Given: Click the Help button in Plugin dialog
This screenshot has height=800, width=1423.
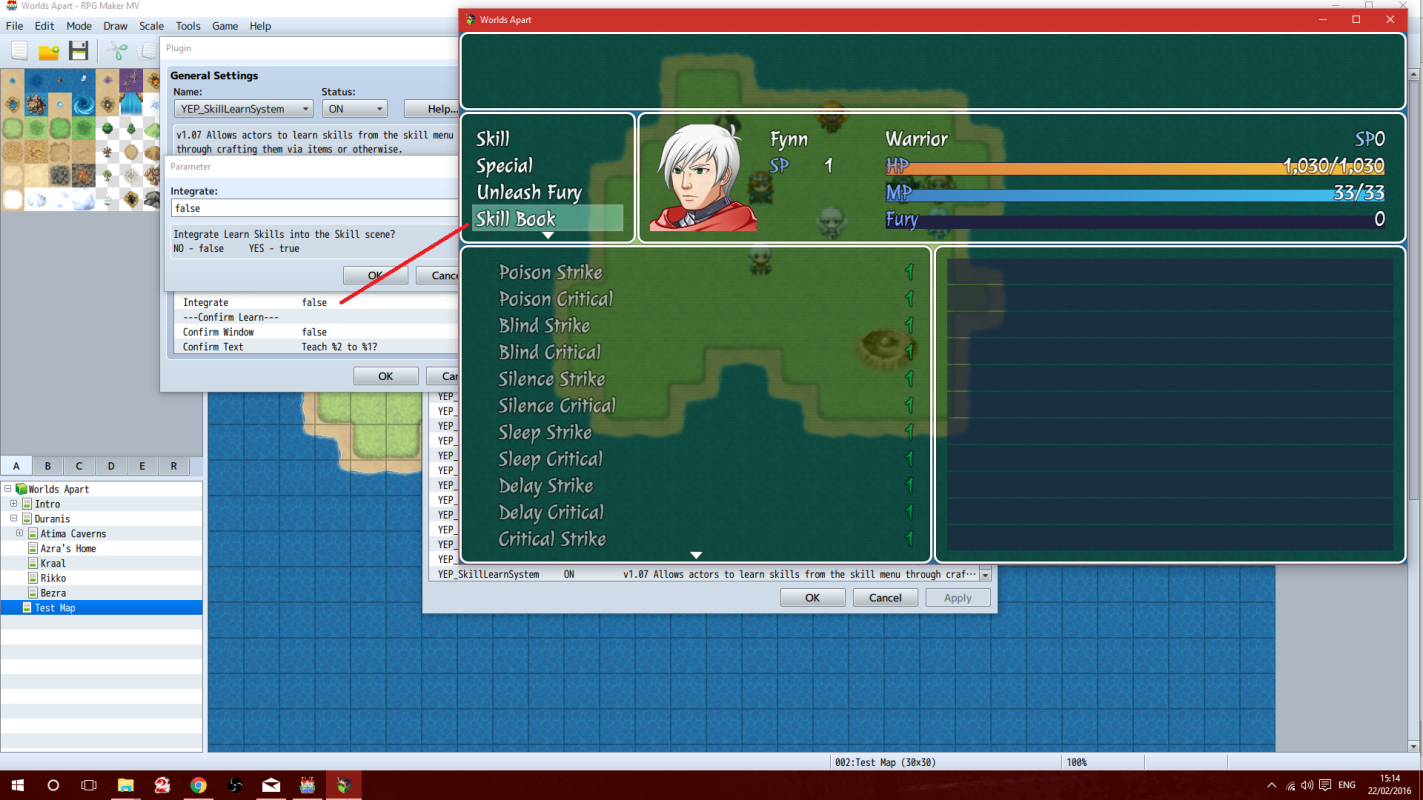Looking at the screenshot, I should point(432,109).
